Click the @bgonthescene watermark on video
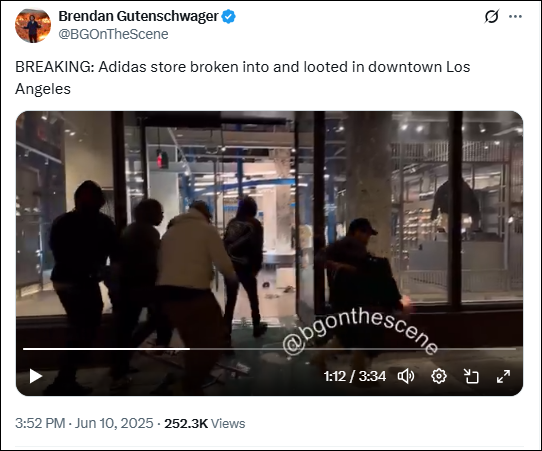Viewport: 542px width, 451px height. (360, 331)
